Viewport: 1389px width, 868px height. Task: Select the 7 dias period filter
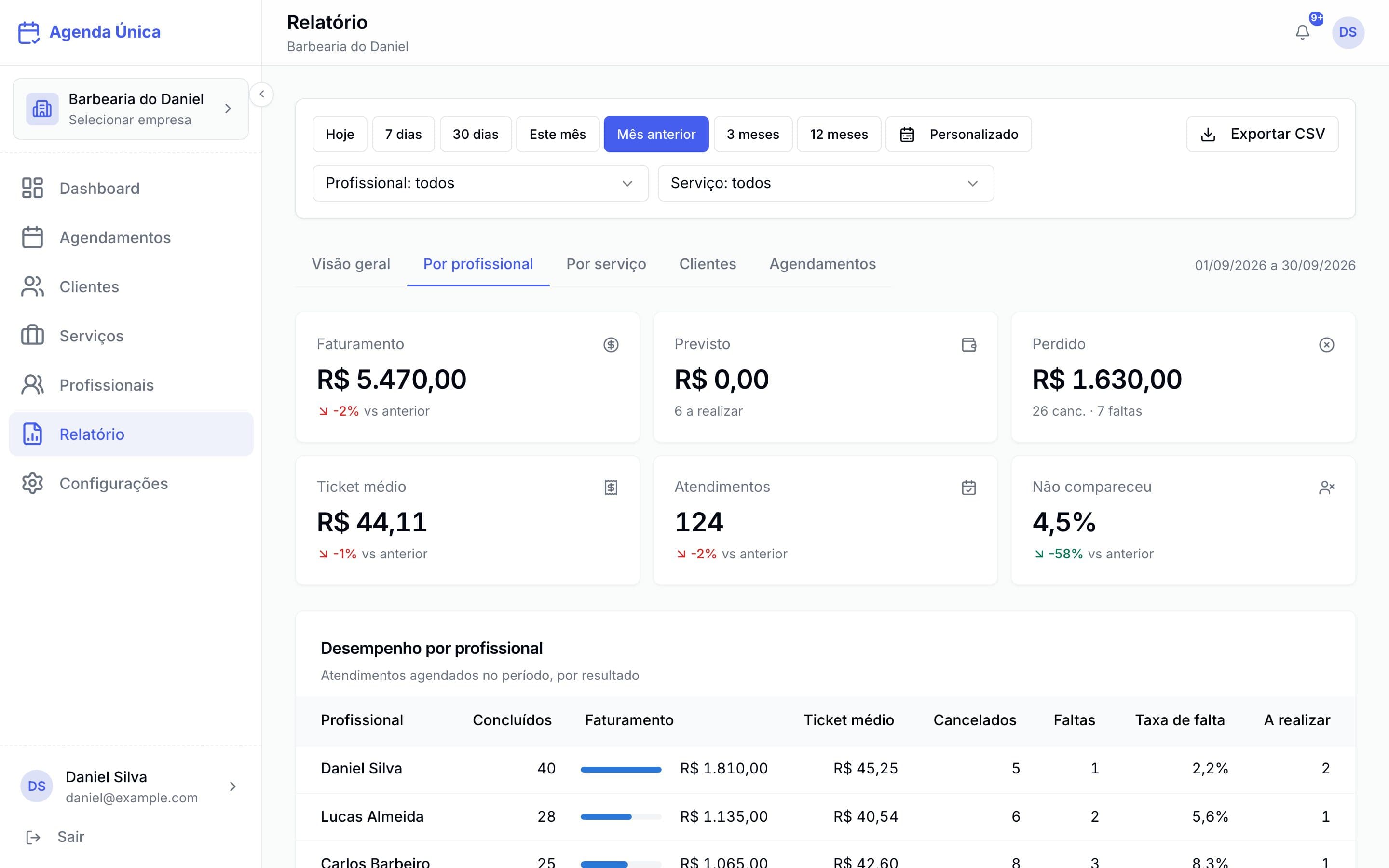(x=404, y=135)
